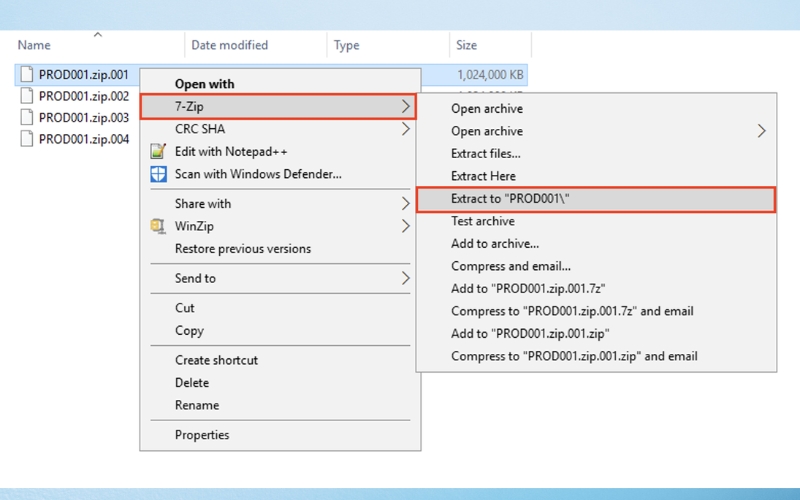The image size is (800, 500).
Task: Click the Windows Defender shield icon
Action: tap(157, 174)
